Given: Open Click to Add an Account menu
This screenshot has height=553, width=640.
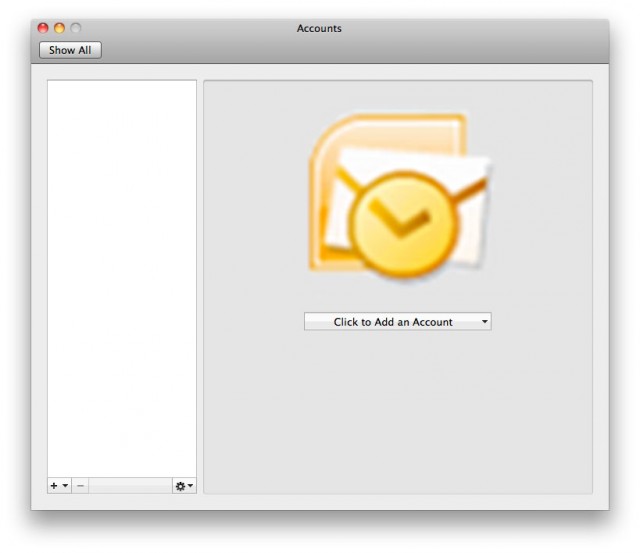Looking at the screenshot, I should click(398, 322).
